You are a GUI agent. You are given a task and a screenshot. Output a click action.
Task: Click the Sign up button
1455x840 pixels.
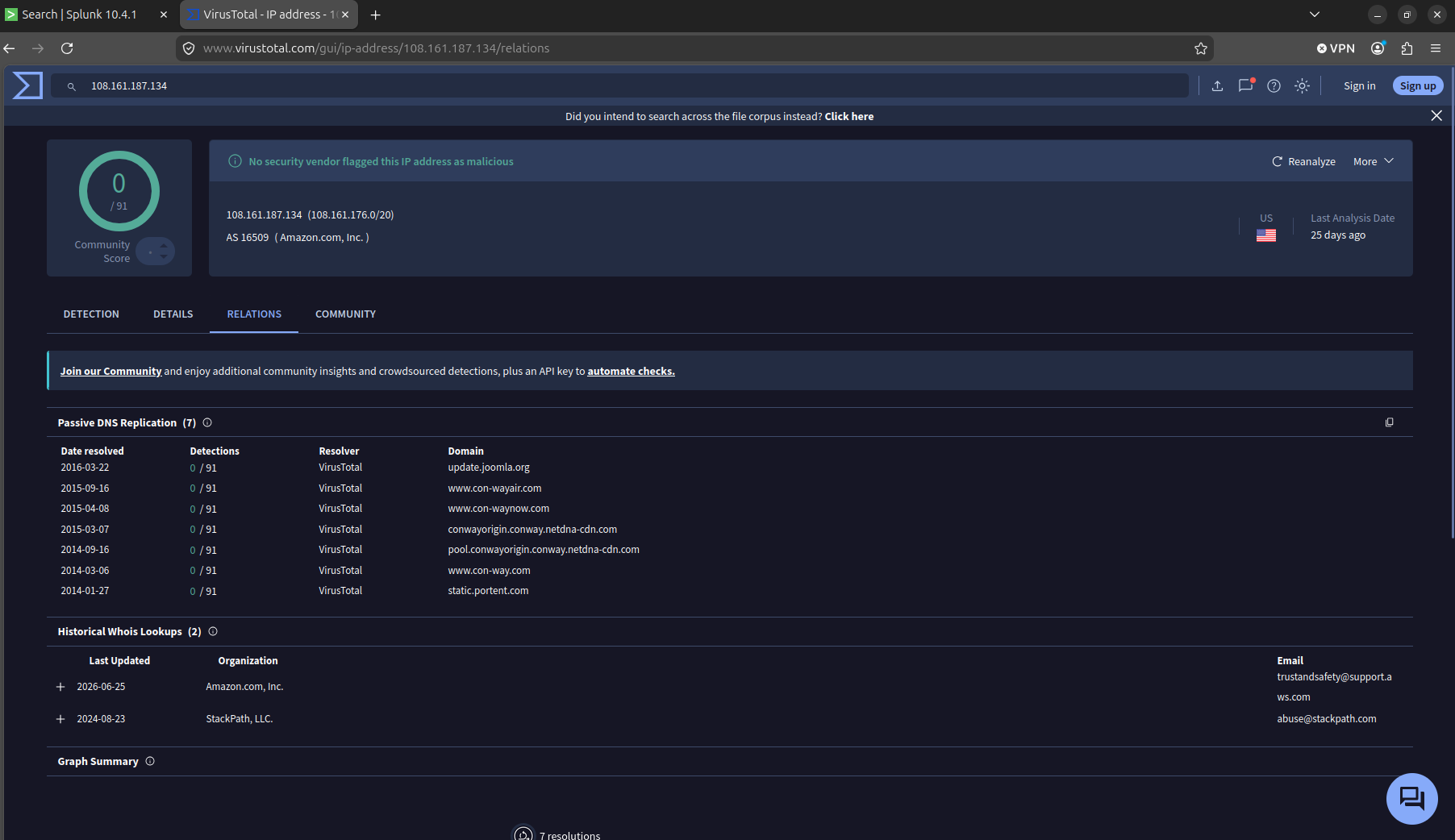1418,85
